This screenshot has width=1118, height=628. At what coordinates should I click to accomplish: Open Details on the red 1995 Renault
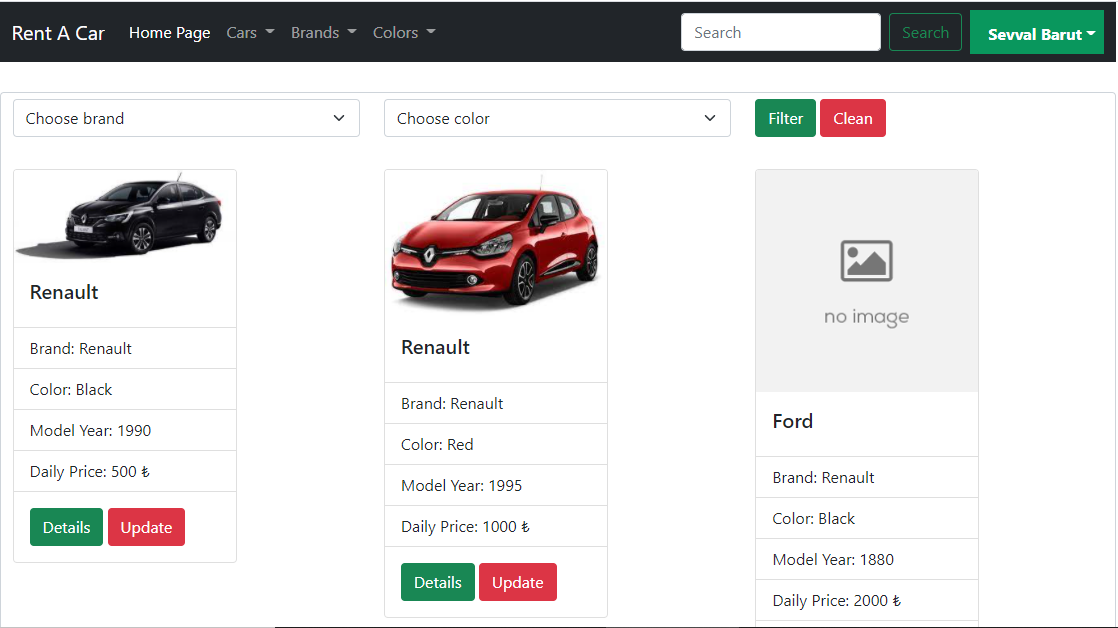[437, 582]
